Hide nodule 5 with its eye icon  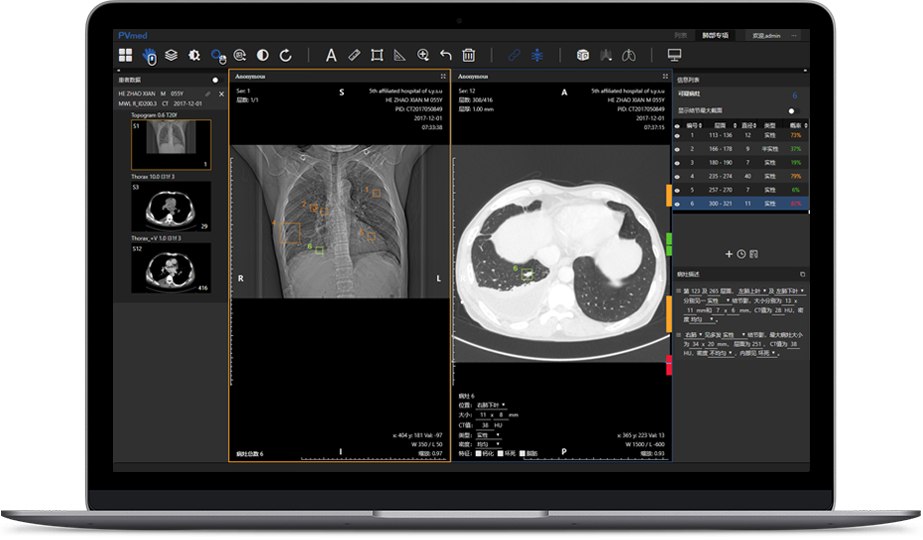677,190
